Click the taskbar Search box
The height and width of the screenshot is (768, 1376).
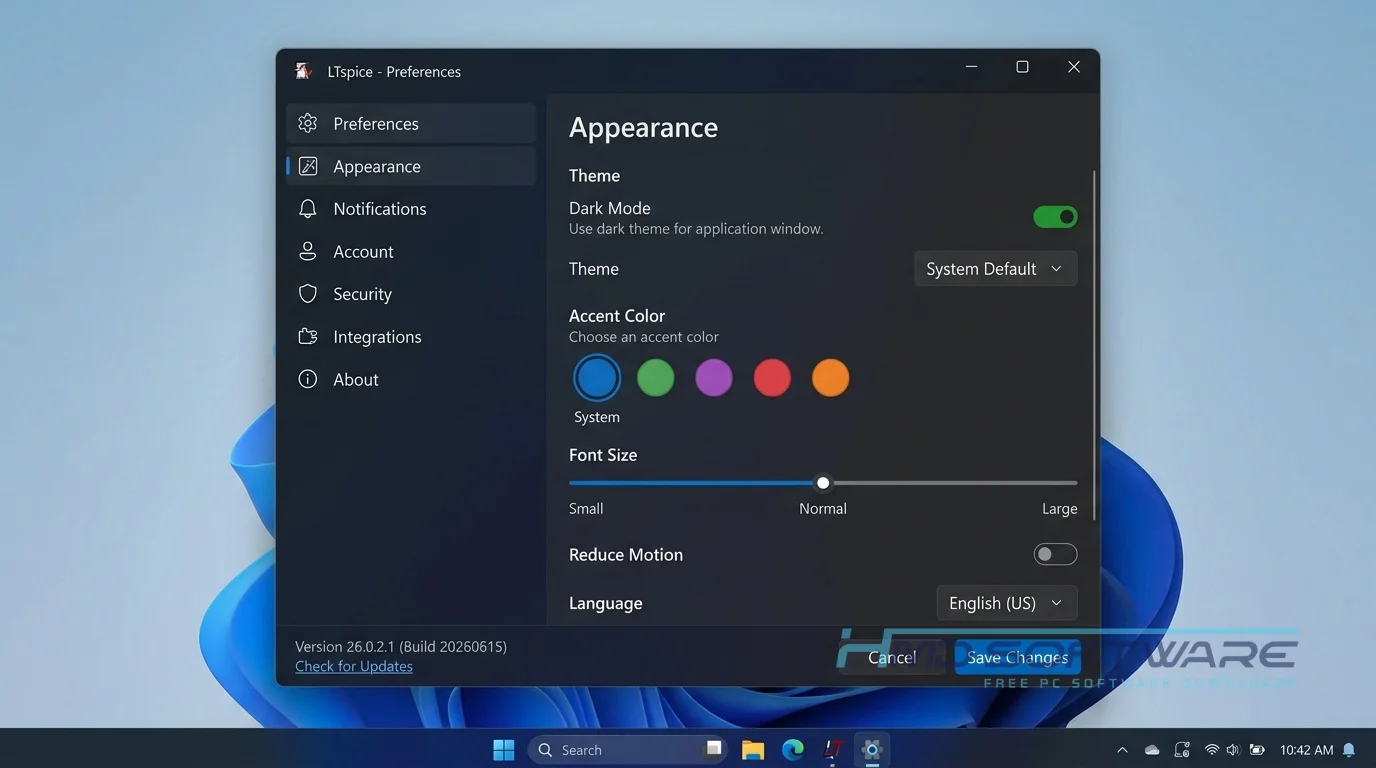626,750
